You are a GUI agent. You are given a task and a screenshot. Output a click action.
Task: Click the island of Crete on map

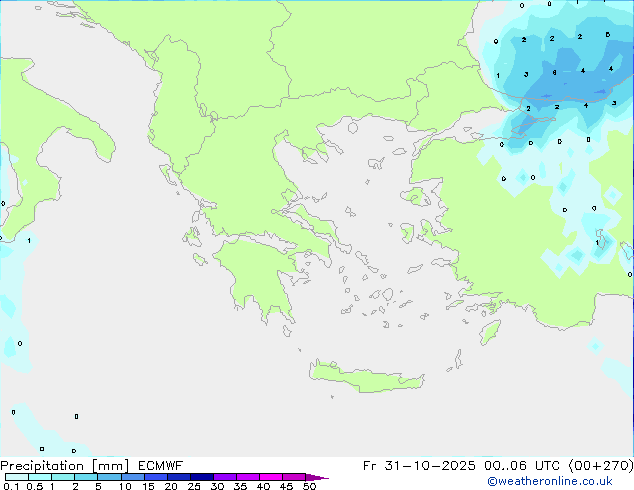point(366,377)
